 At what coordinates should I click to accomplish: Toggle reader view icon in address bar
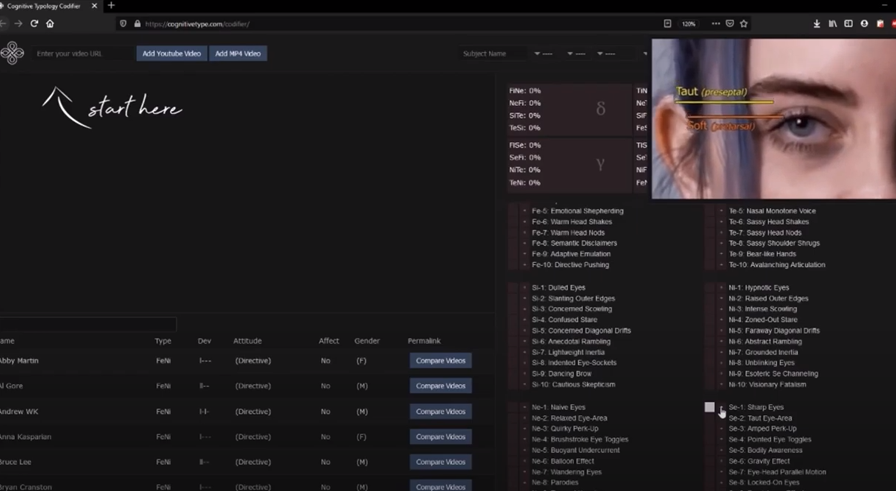[667, 23]
